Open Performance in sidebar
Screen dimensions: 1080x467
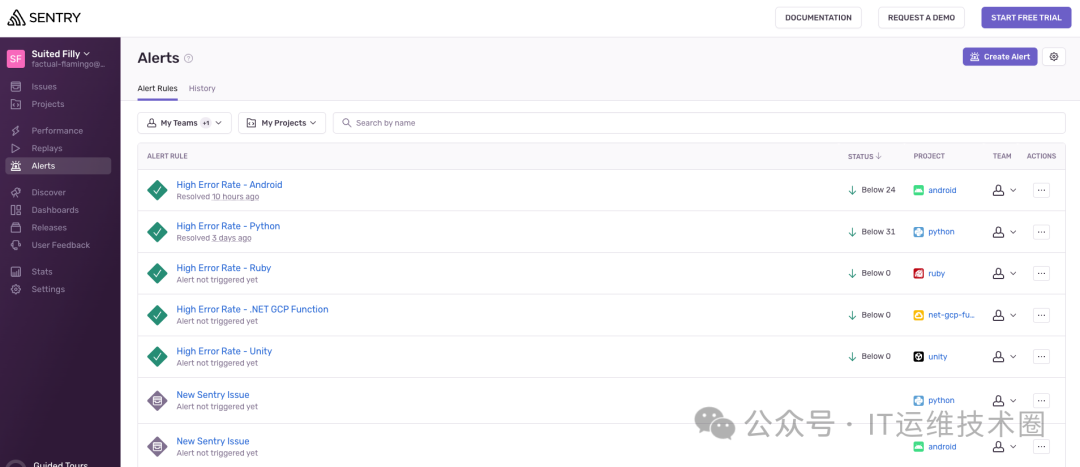pos(57,131)
